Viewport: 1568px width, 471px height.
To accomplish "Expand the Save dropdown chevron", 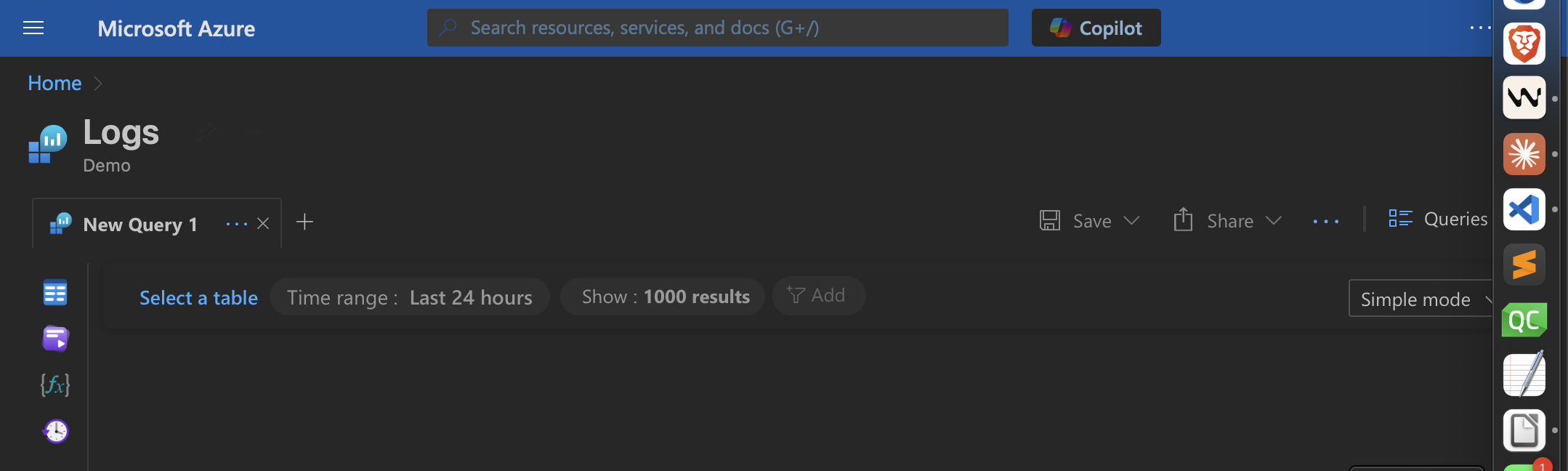I will tap(1131, 220).
